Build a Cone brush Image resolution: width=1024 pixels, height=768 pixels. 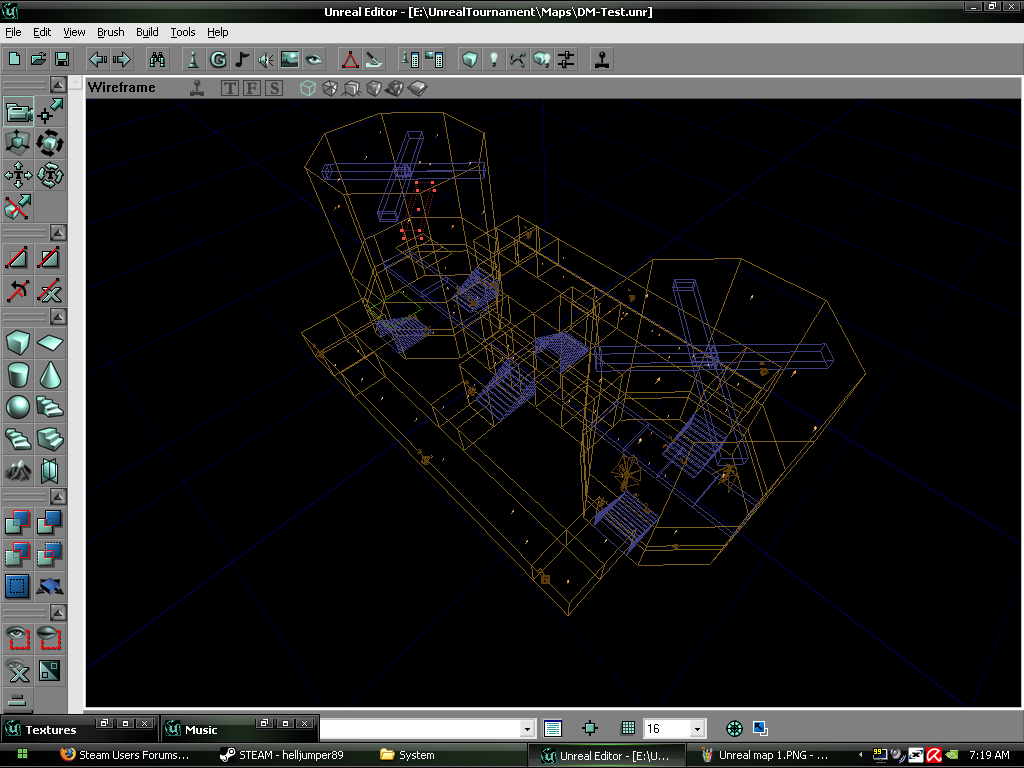pos(50,375)
